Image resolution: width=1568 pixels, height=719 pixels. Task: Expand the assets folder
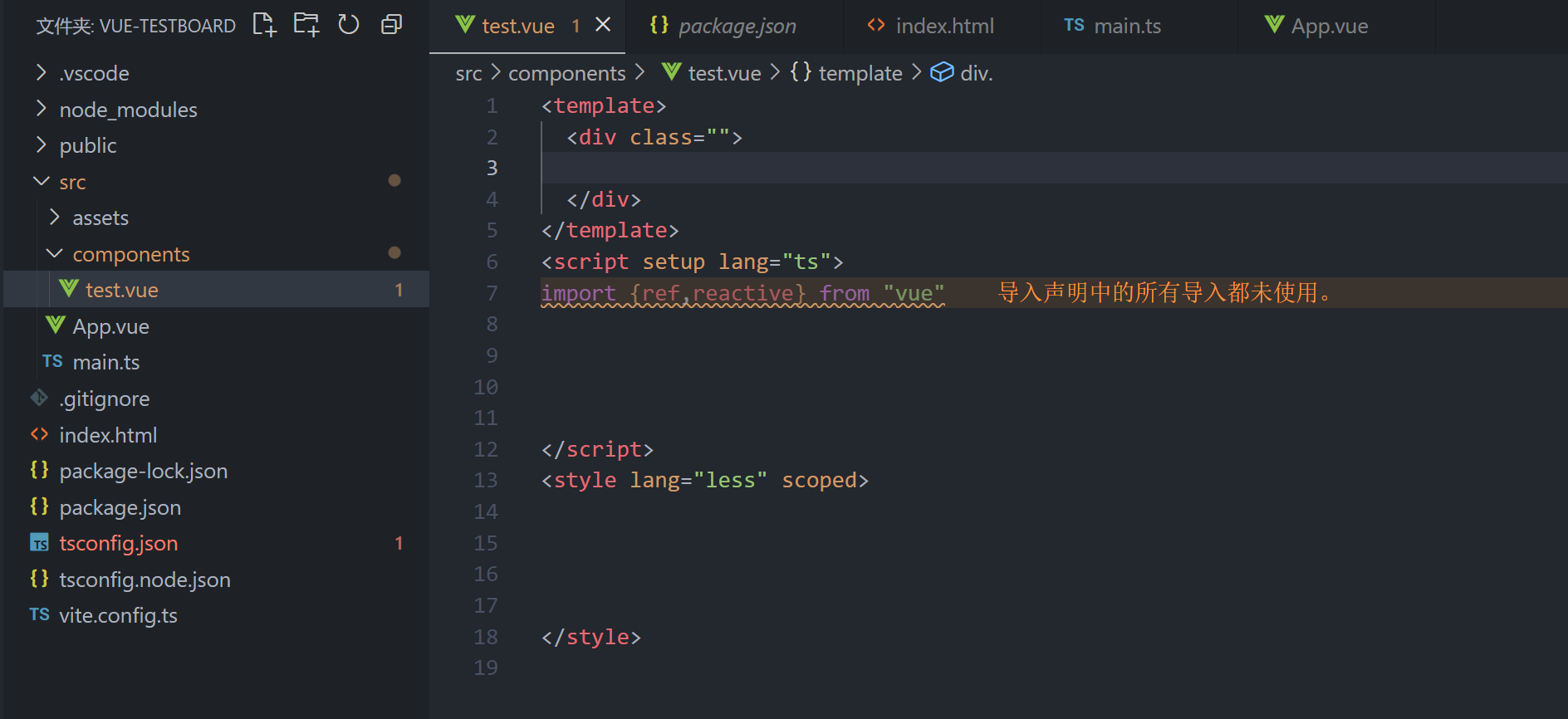point(216,218)
